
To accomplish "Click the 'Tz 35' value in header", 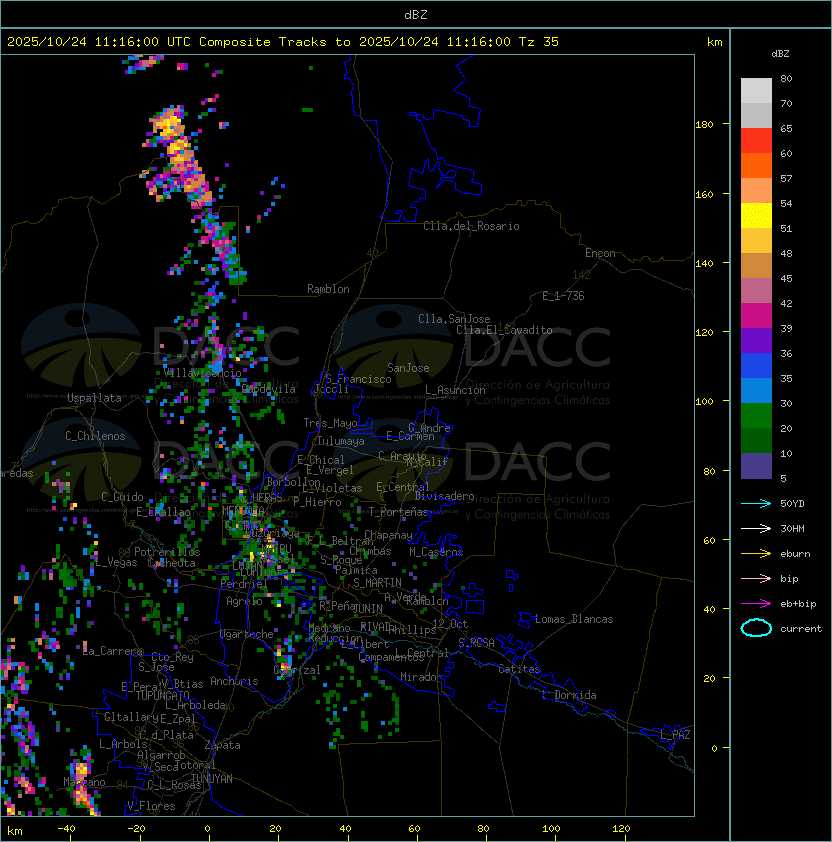I will (x=539, y=42).
